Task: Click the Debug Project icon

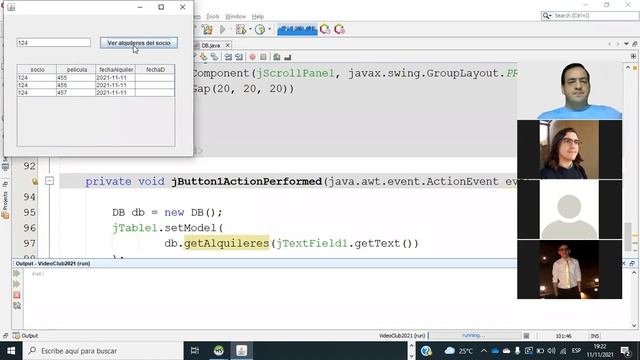Action: point(241,29)
